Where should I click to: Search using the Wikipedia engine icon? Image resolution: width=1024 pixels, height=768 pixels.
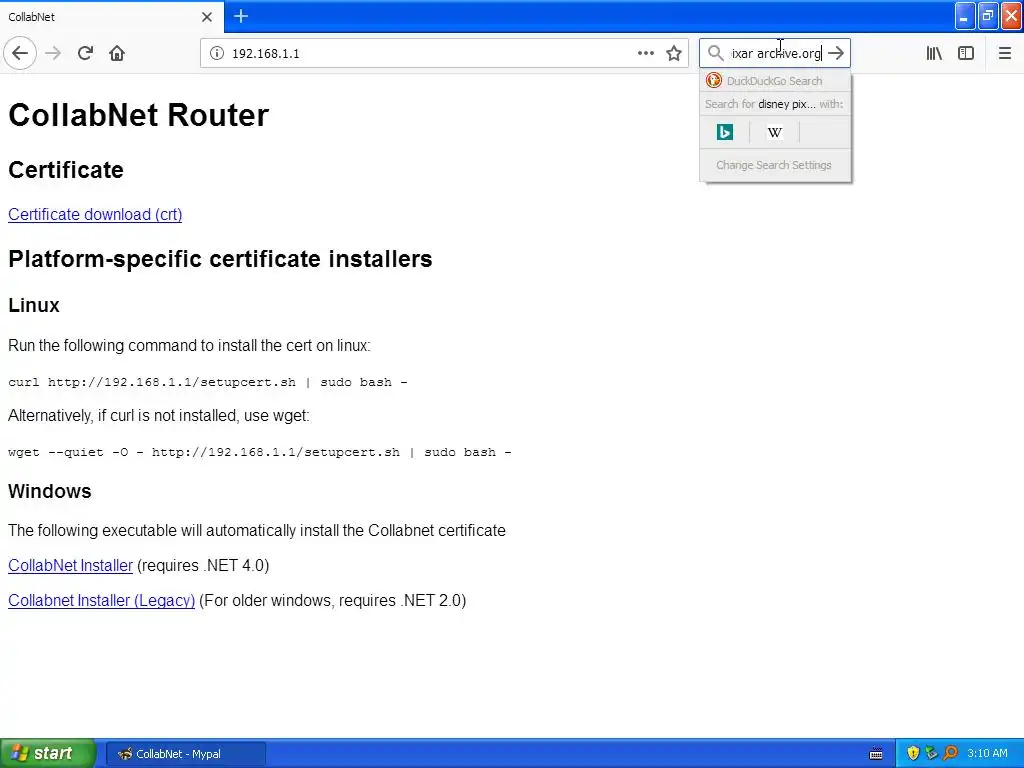coord(775,132)
